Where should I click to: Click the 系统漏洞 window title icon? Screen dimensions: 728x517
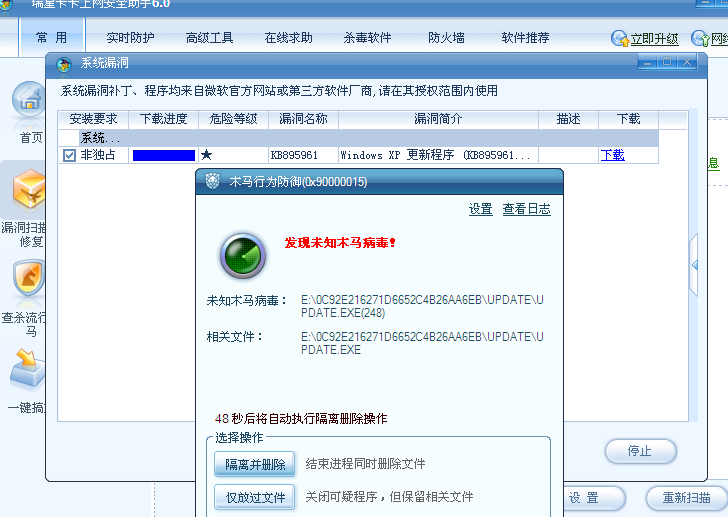64,64
